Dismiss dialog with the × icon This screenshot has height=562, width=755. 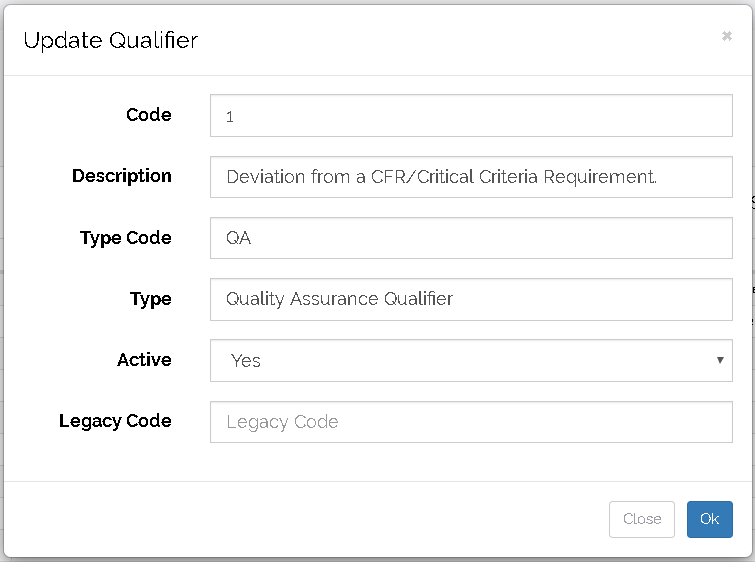[x=726, y=36]
